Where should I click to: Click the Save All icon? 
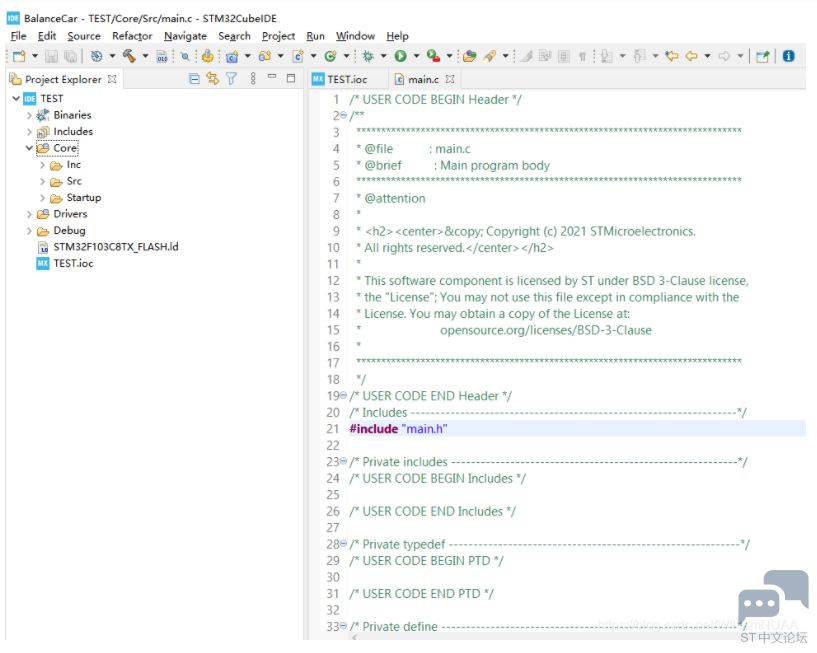70,56
